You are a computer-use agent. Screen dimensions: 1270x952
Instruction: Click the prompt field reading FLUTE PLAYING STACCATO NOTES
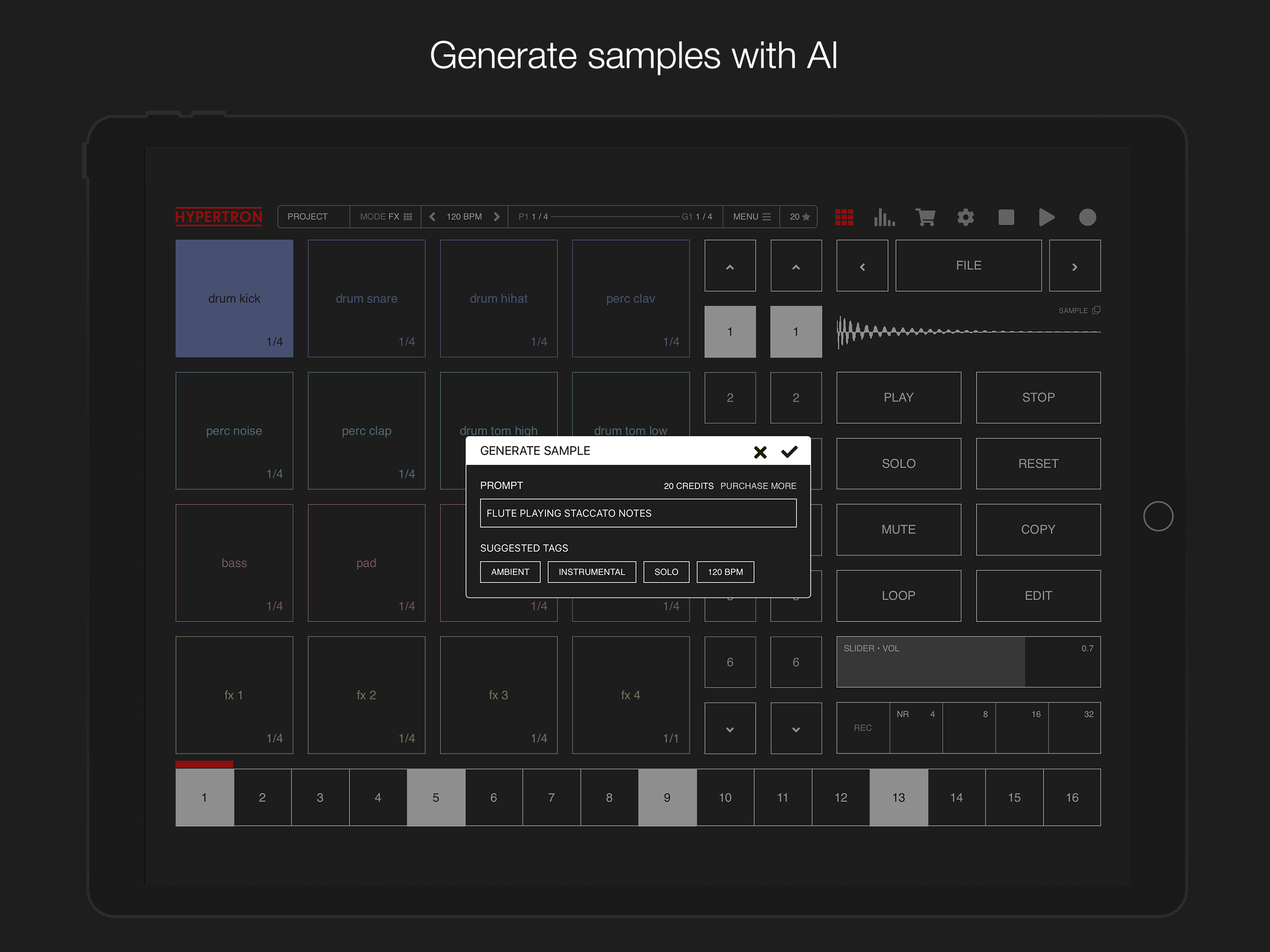[x=637, y=513]
